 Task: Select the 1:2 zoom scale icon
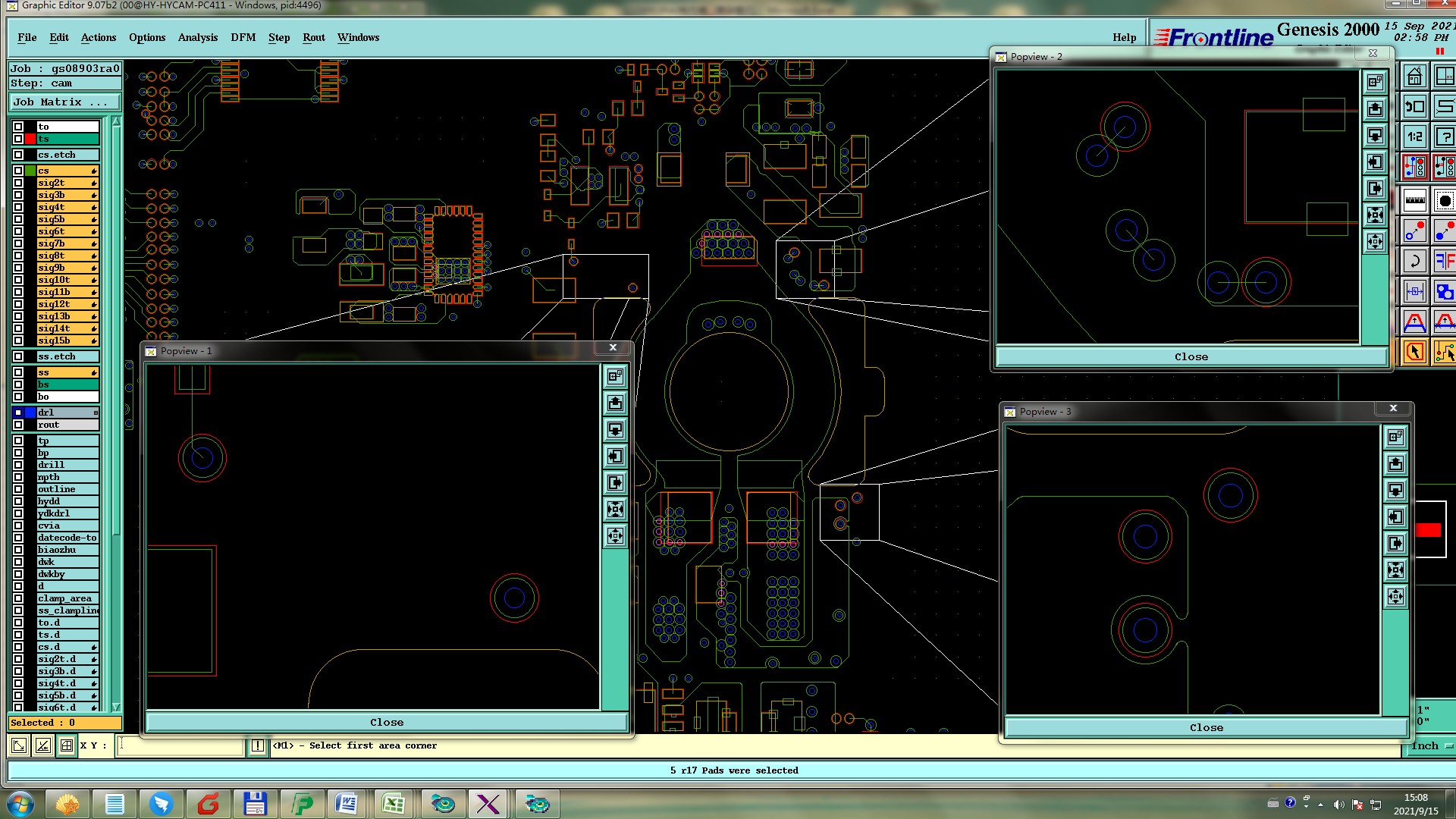click(x=1414, y=137)
